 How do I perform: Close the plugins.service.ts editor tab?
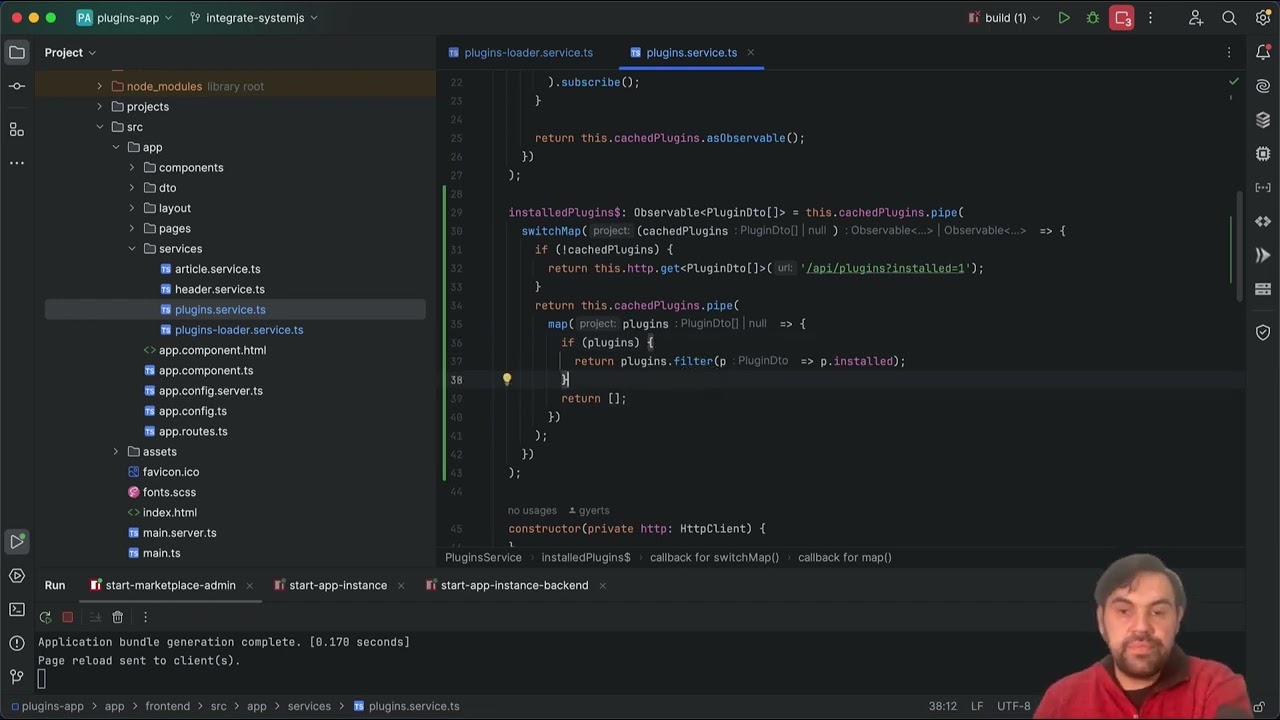point(750,52)
